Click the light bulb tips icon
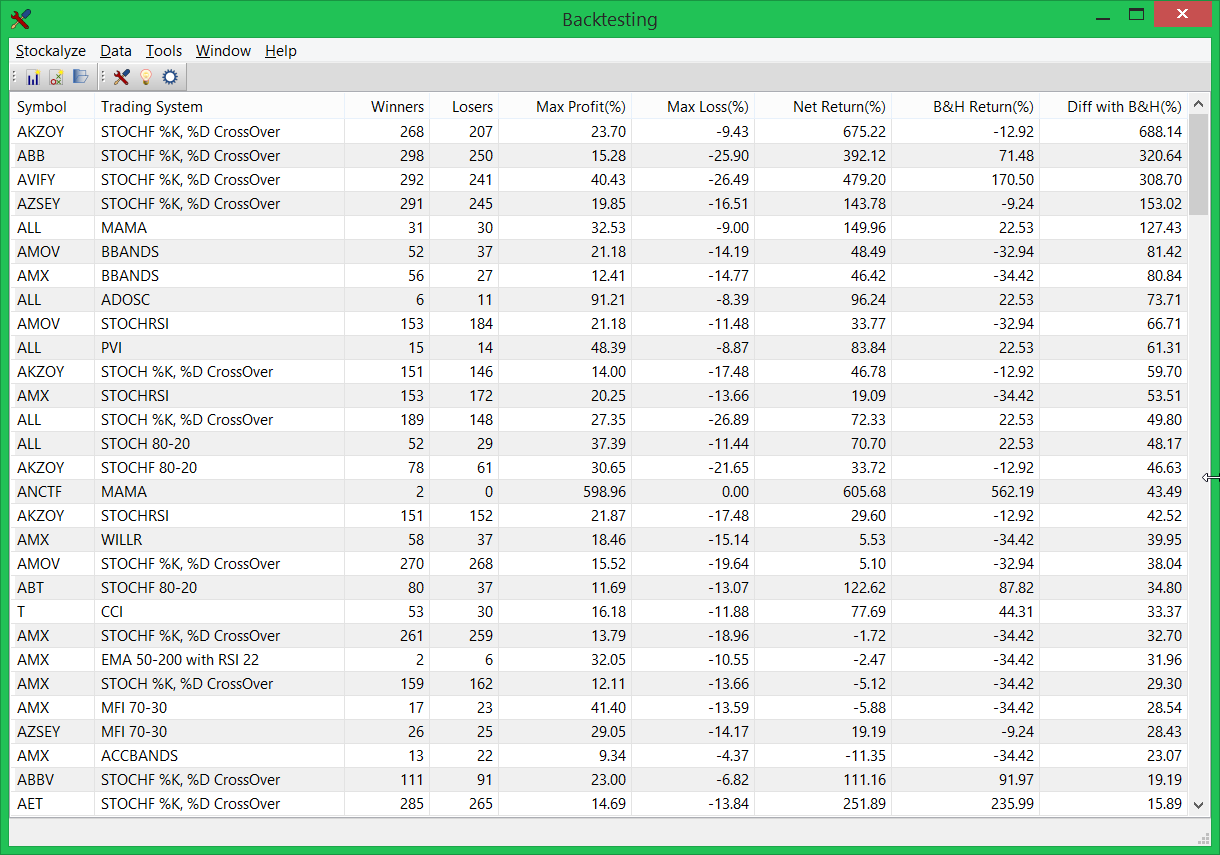The width and height of the screenshot is (1220, 855). click(x=146, y=77)
